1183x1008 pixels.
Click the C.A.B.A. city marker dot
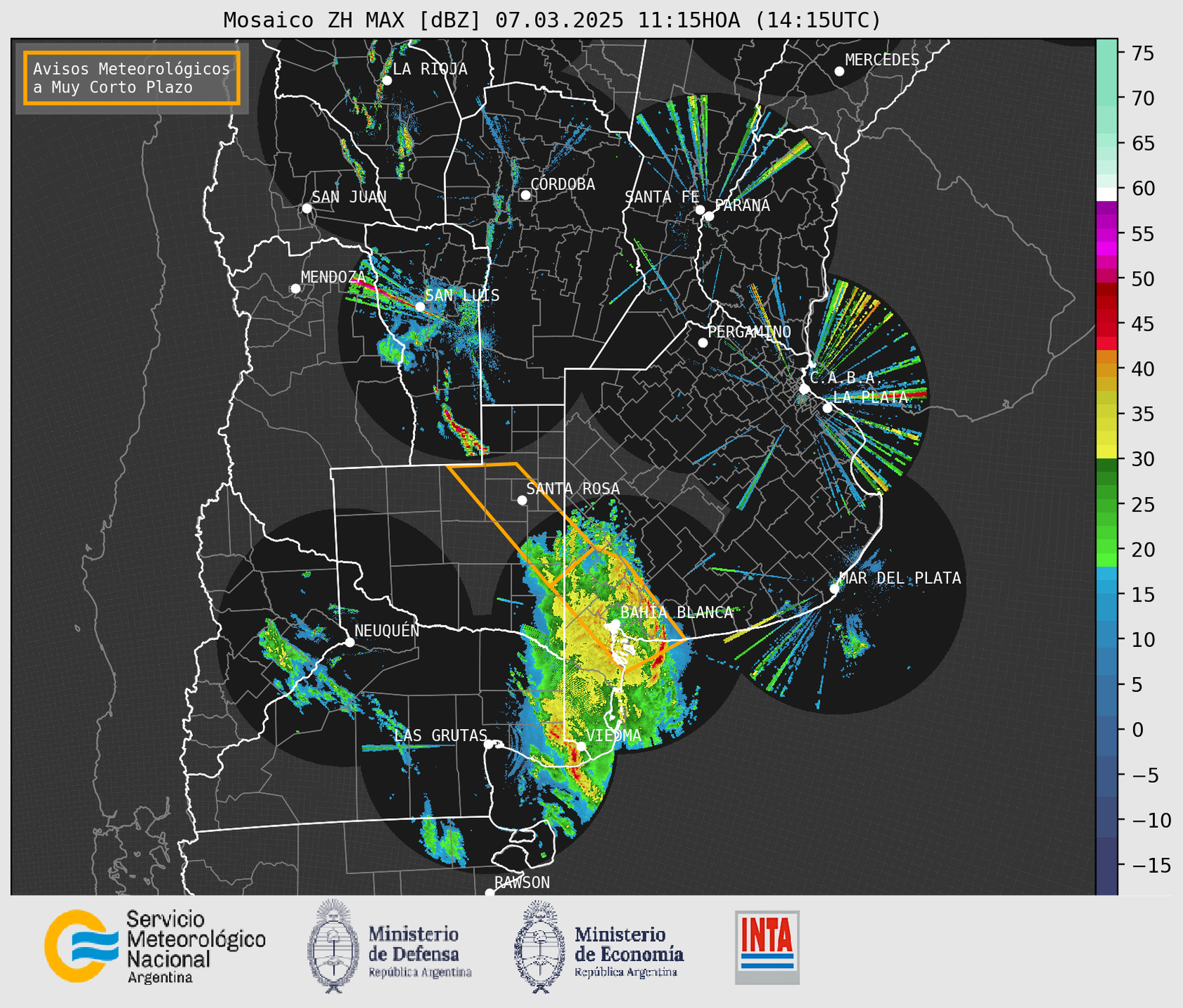coord(805,389)
